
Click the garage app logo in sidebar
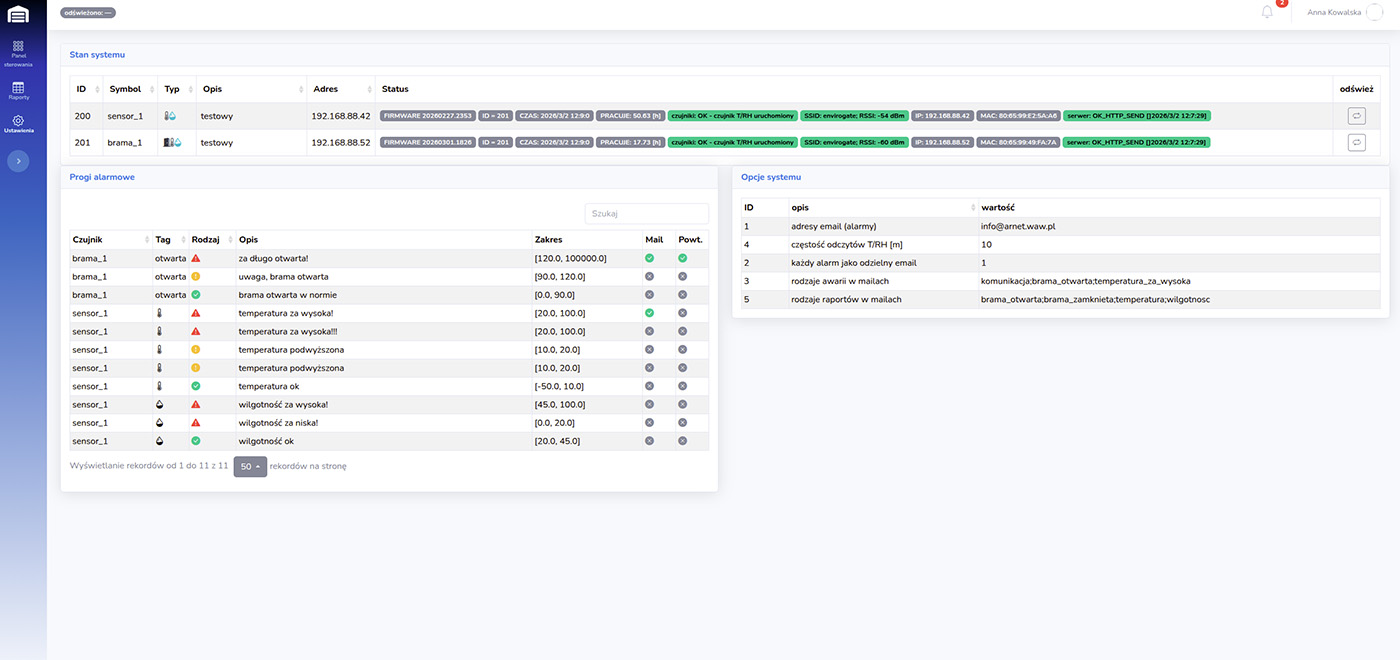pos(18,14)
